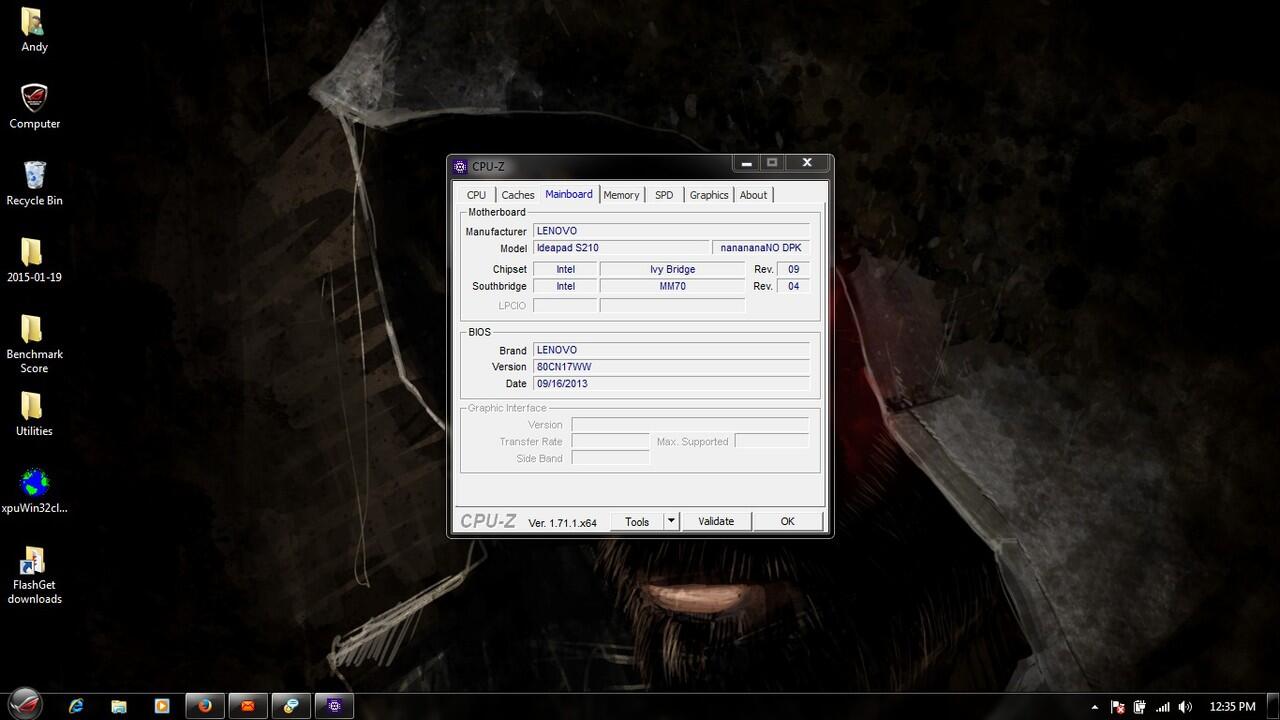1280x720 pixels.
Task: Minimize the CPU-Z window
Action: tap(746, 163)
